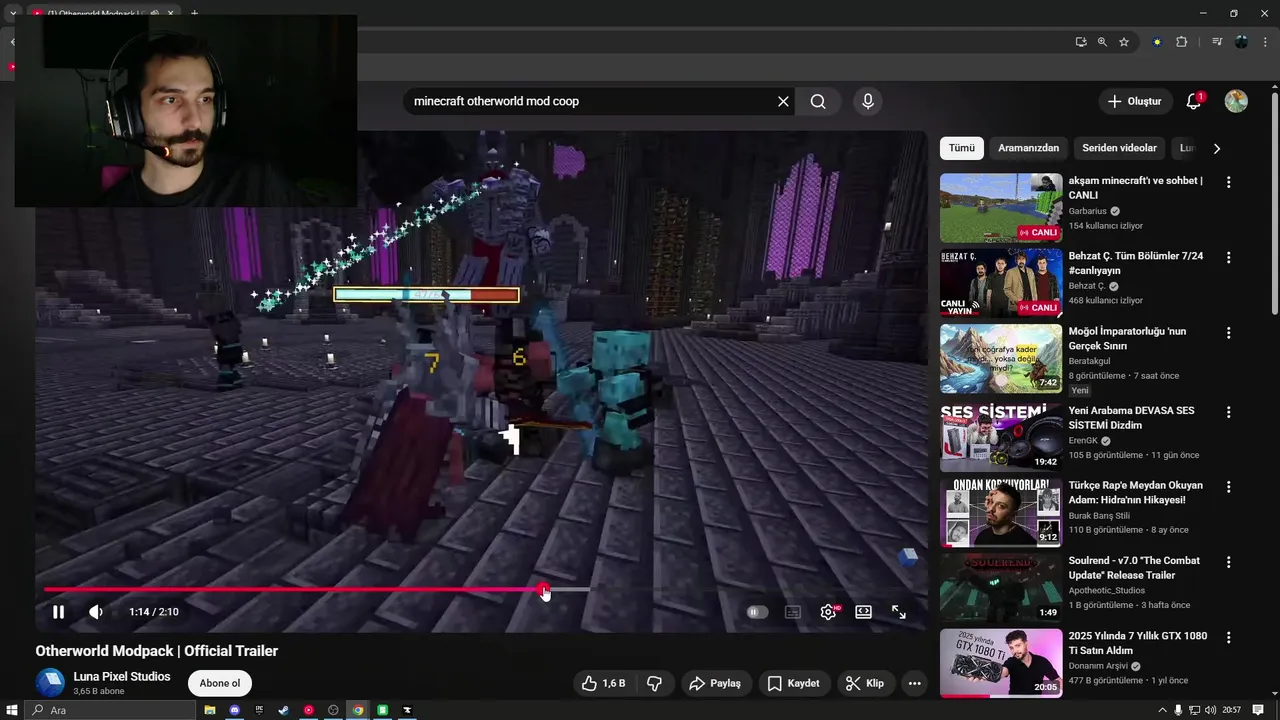Screen dimensions: 1280x720
Task: Open the player settings gear
Action: 828,612
